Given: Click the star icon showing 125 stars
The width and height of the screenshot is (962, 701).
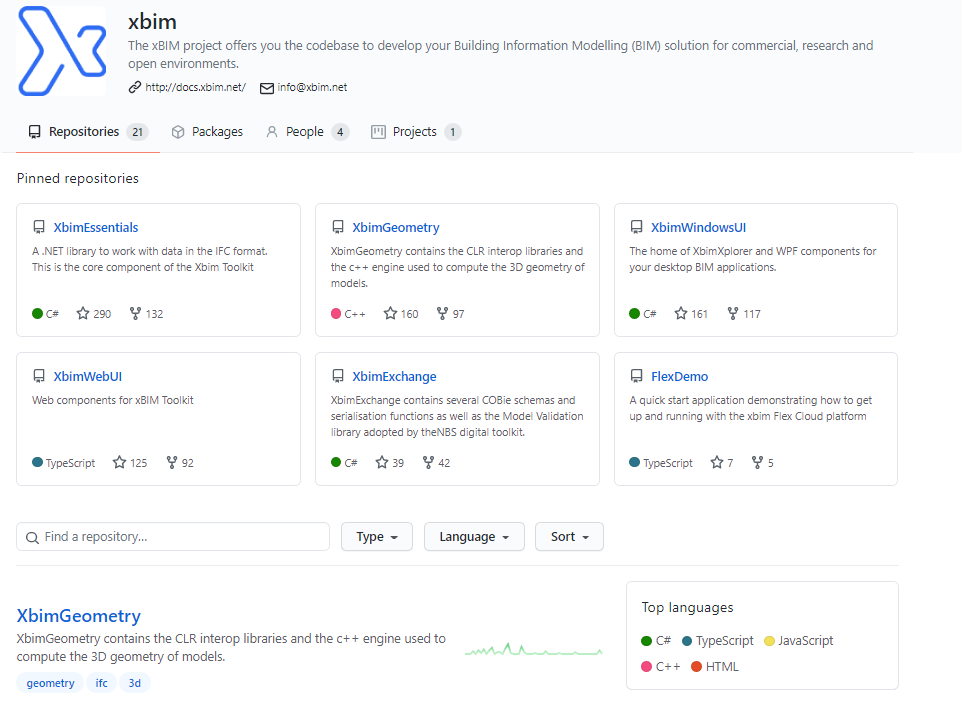Looking at the screenshot, I should 120,462.
